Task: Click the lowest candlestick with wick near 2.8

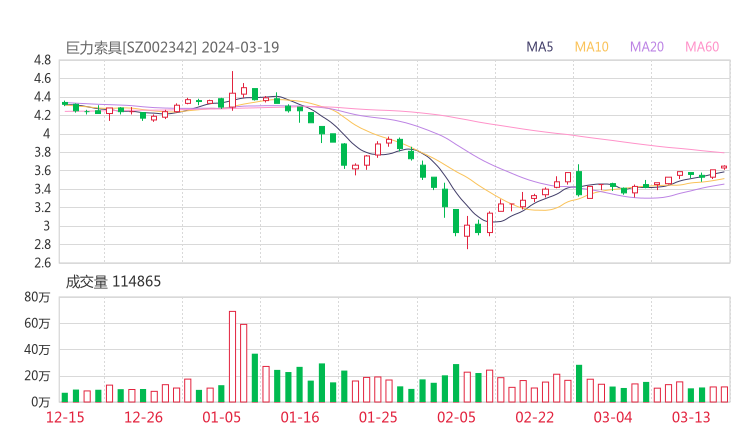Action: point(467,231)
